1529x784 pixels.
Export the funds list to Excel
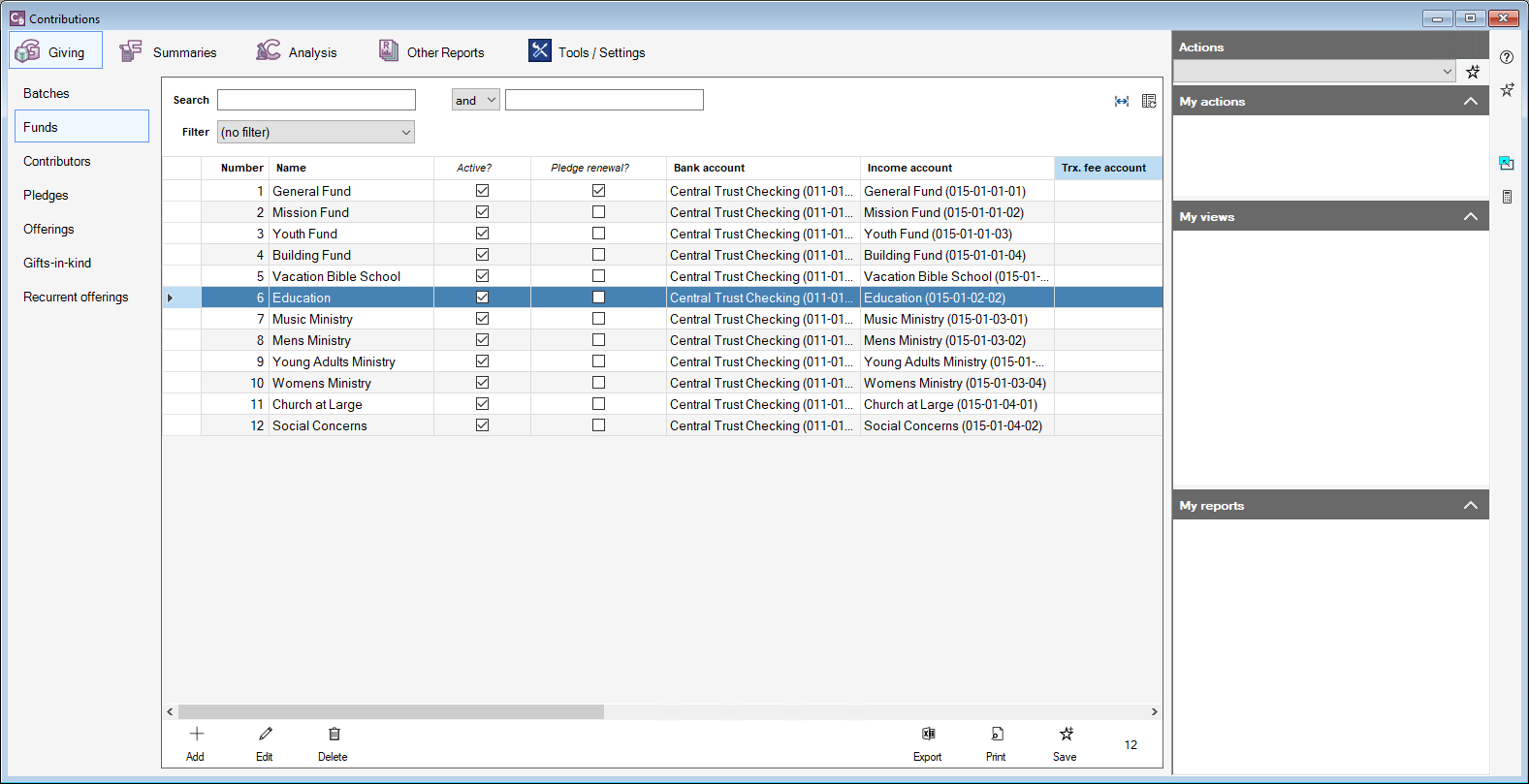click(928, 735)
